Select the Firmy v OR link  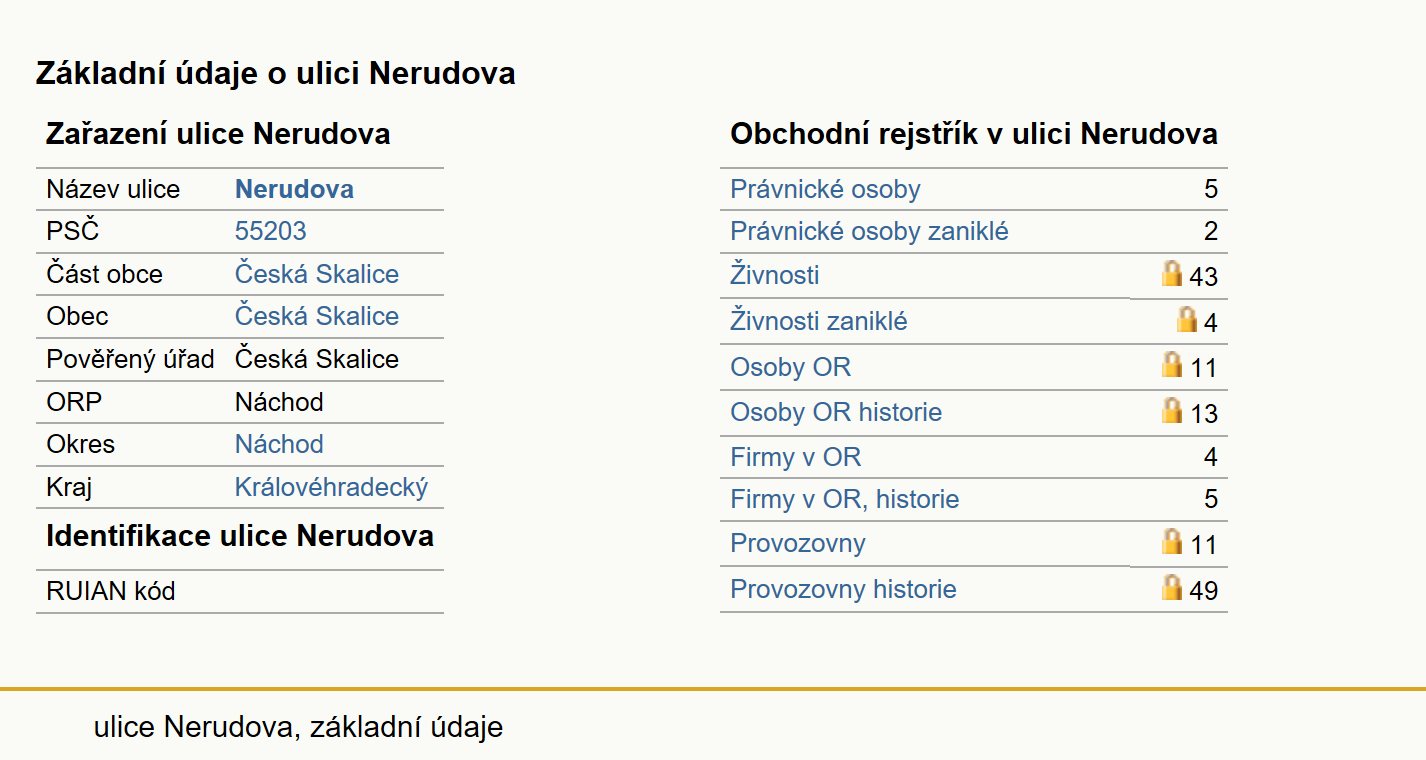coord(795,457)
